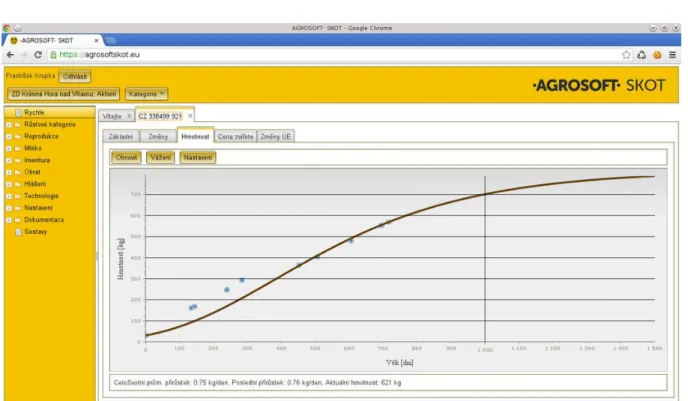Click the Věk [dní] axis label
Viewport: 688px width, 401px height.
point(400,362)
